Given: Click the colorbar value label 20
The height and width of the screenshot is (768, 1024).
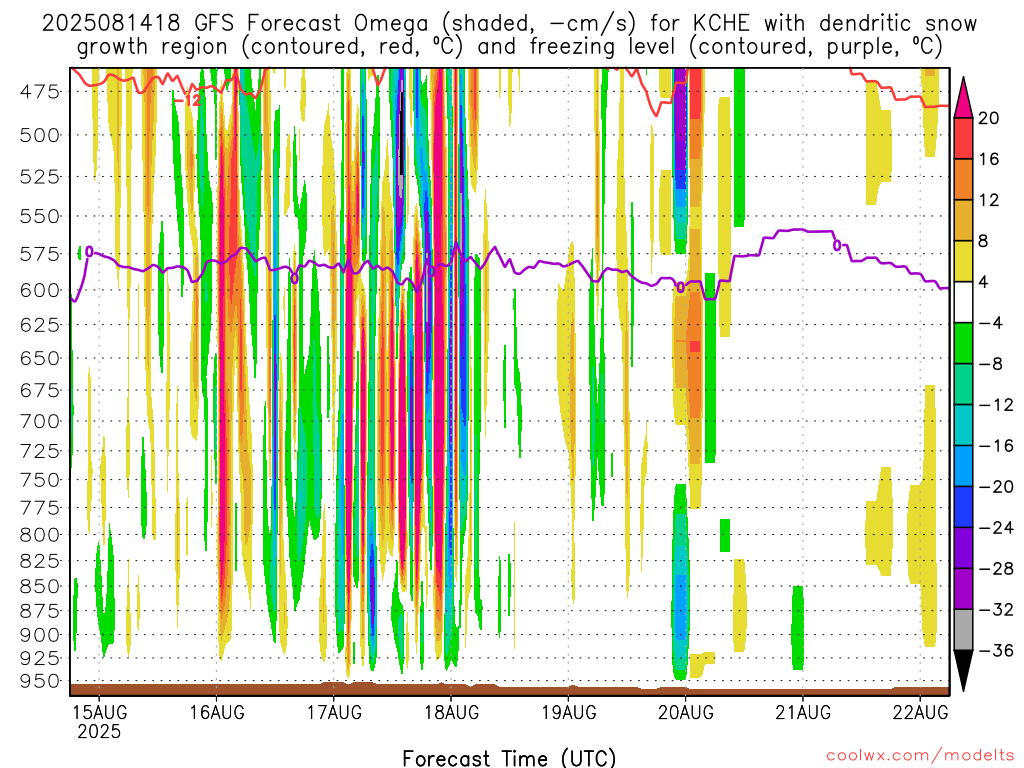Looking at the screenshot, I should coord(989,118).
